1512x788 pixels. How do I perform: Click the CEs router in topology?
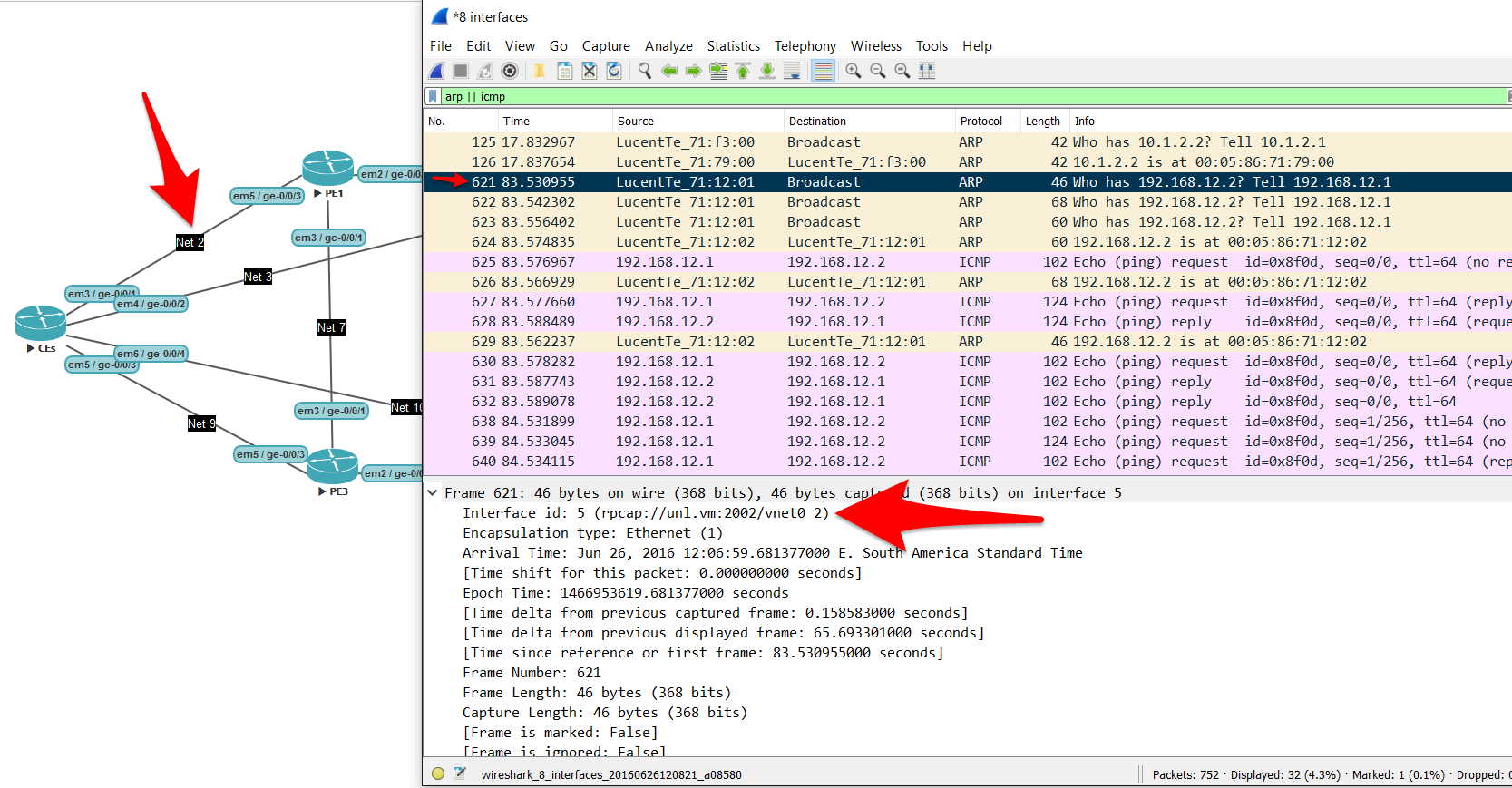click(x=41, y=323)
